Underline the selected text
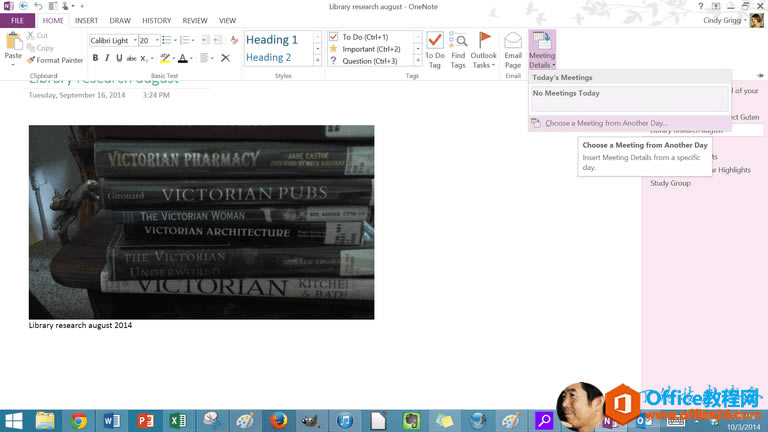The height and width of the screenshot is (432, 768). [x=119, y=58]
